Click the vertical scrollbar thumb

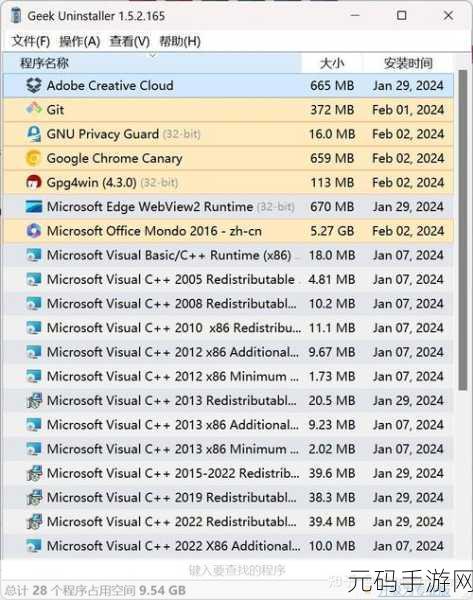pyautogui.click(x=463, y=230)
